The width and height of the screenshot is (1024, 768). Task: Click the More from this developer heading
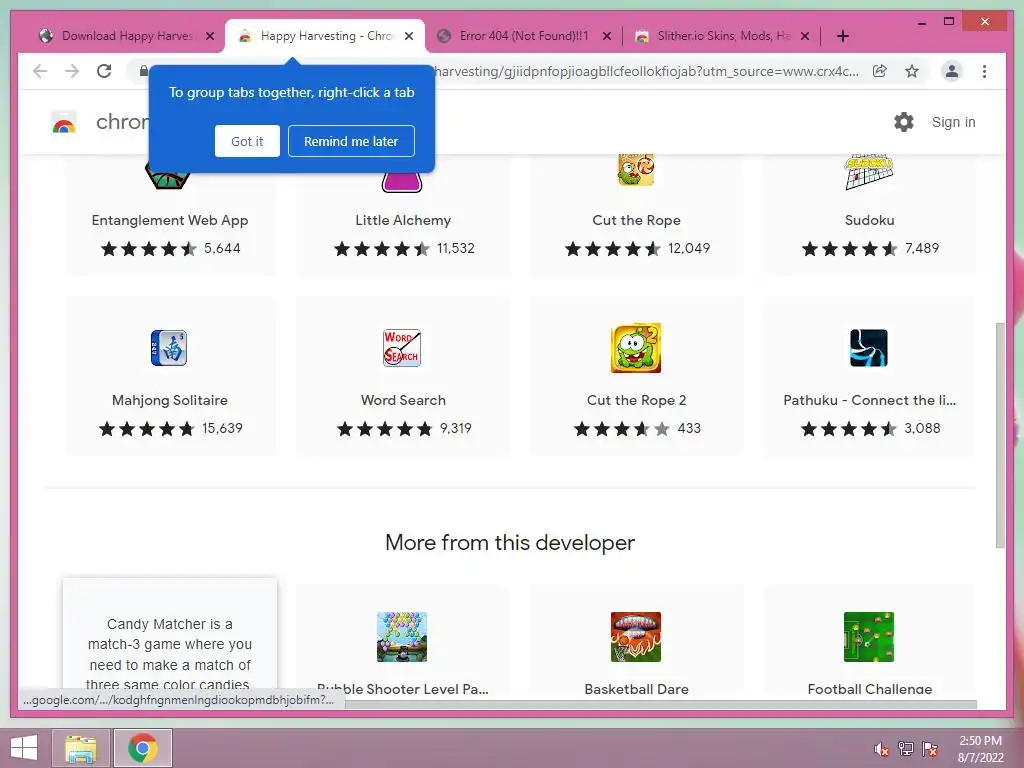(510, 543)
